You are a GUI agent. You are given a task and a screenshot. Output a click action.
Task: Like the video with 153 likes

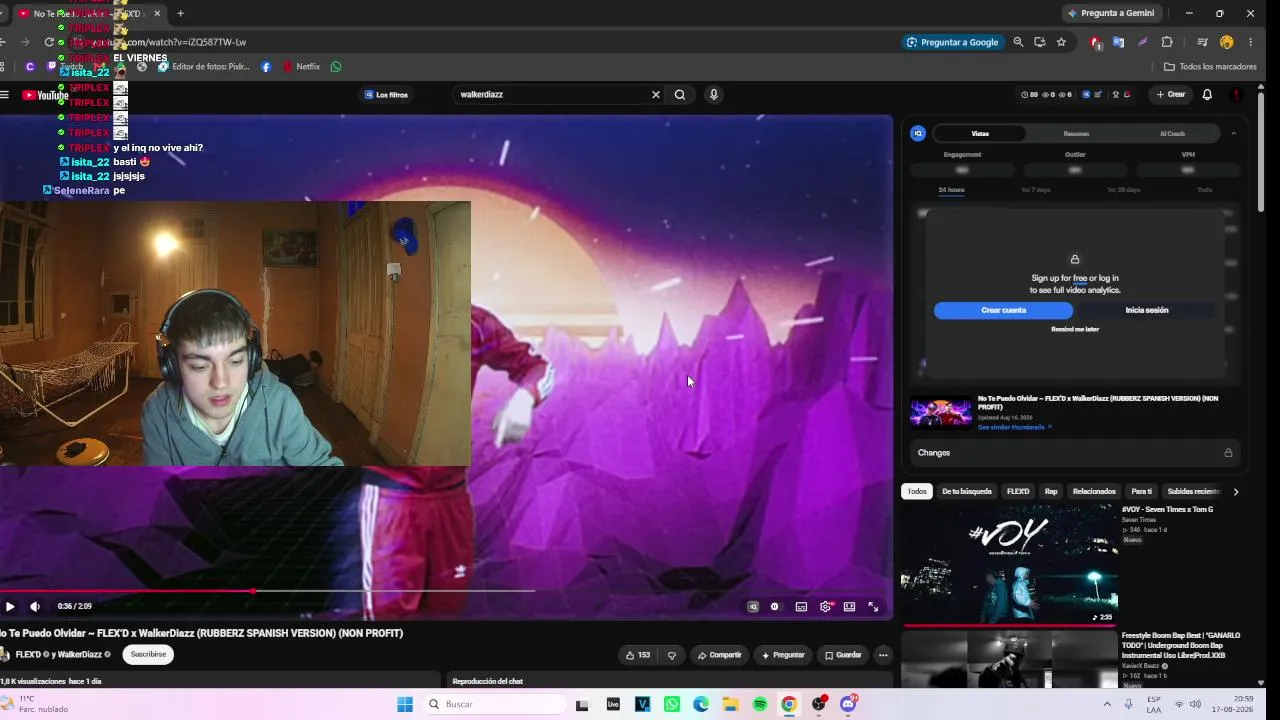pyautogui.click(x=637, y=655)
